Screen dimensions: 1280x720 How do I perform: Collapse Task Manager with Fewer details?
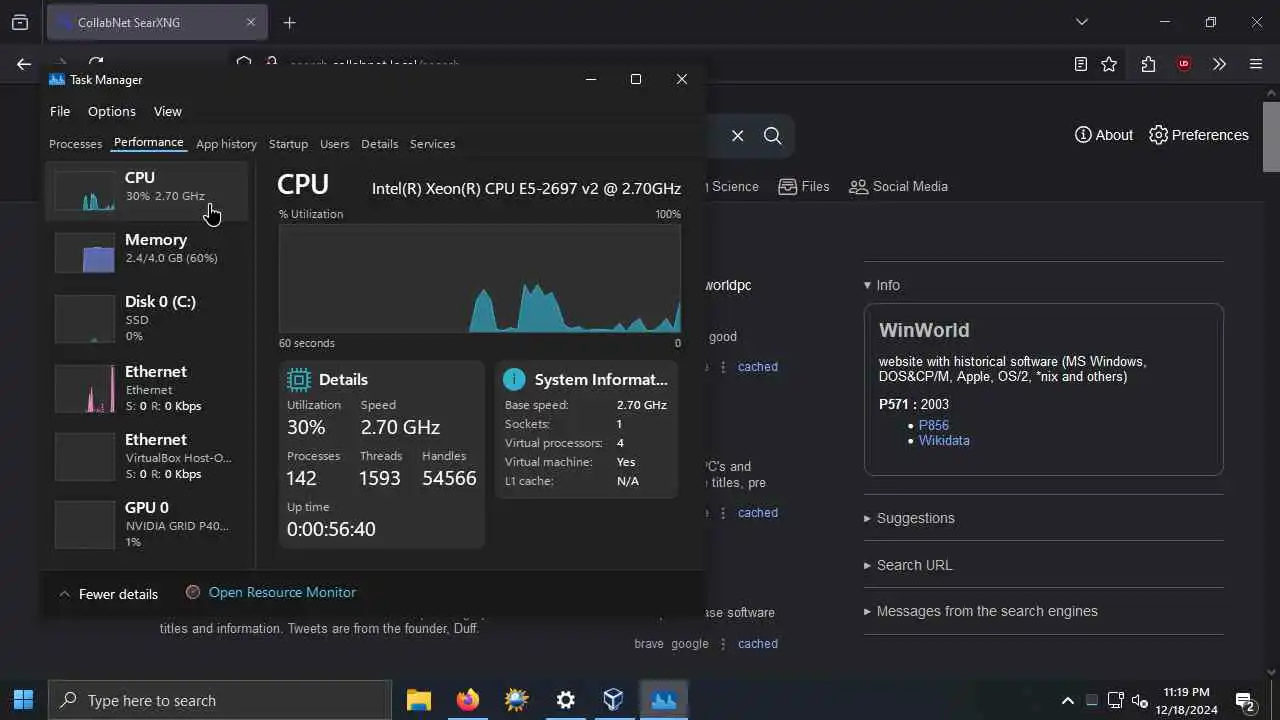click(x=108, y=594)
